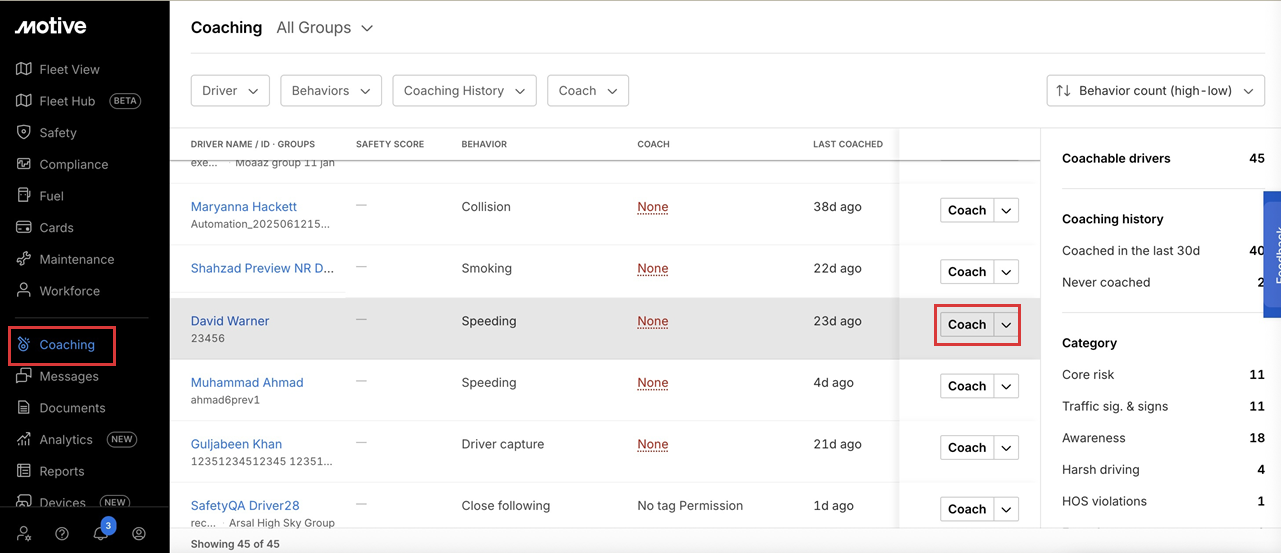1281x553 pixels.
Task: Click the admin settings person icon
Action: [24, 534]
